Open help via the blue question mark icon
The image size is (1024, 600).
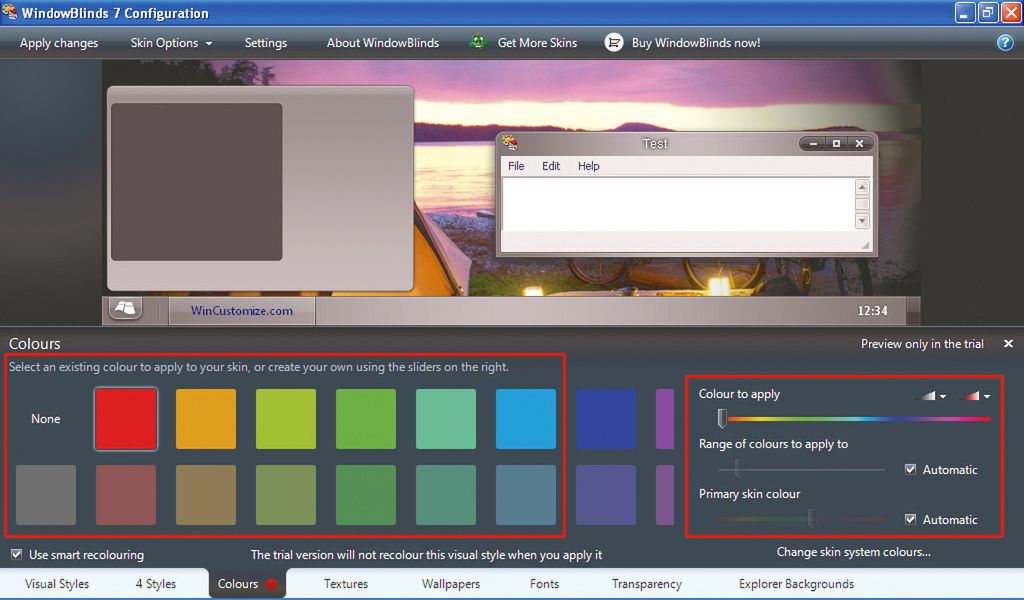coord(1005,42)
